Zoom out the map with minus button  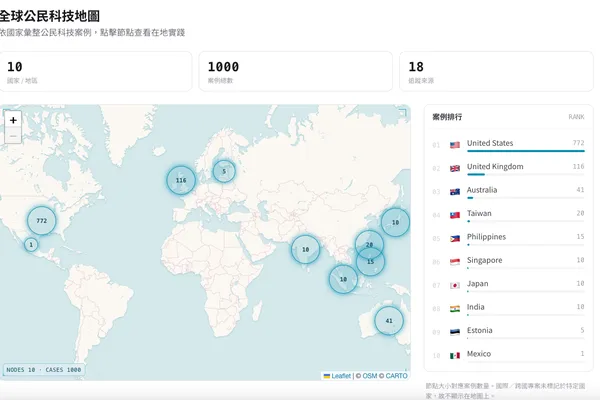pyautogui.click(x=13, y=136)
